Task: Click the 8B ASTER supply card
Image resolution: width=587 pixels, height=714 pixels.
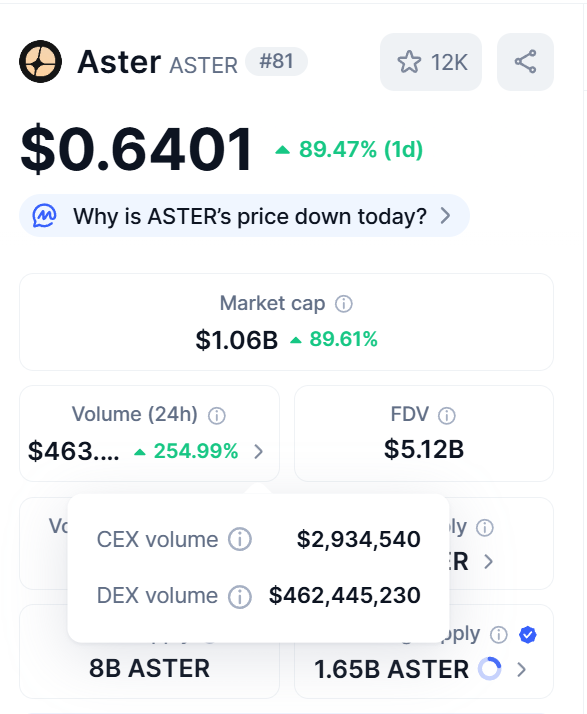Action: [149, 651]
